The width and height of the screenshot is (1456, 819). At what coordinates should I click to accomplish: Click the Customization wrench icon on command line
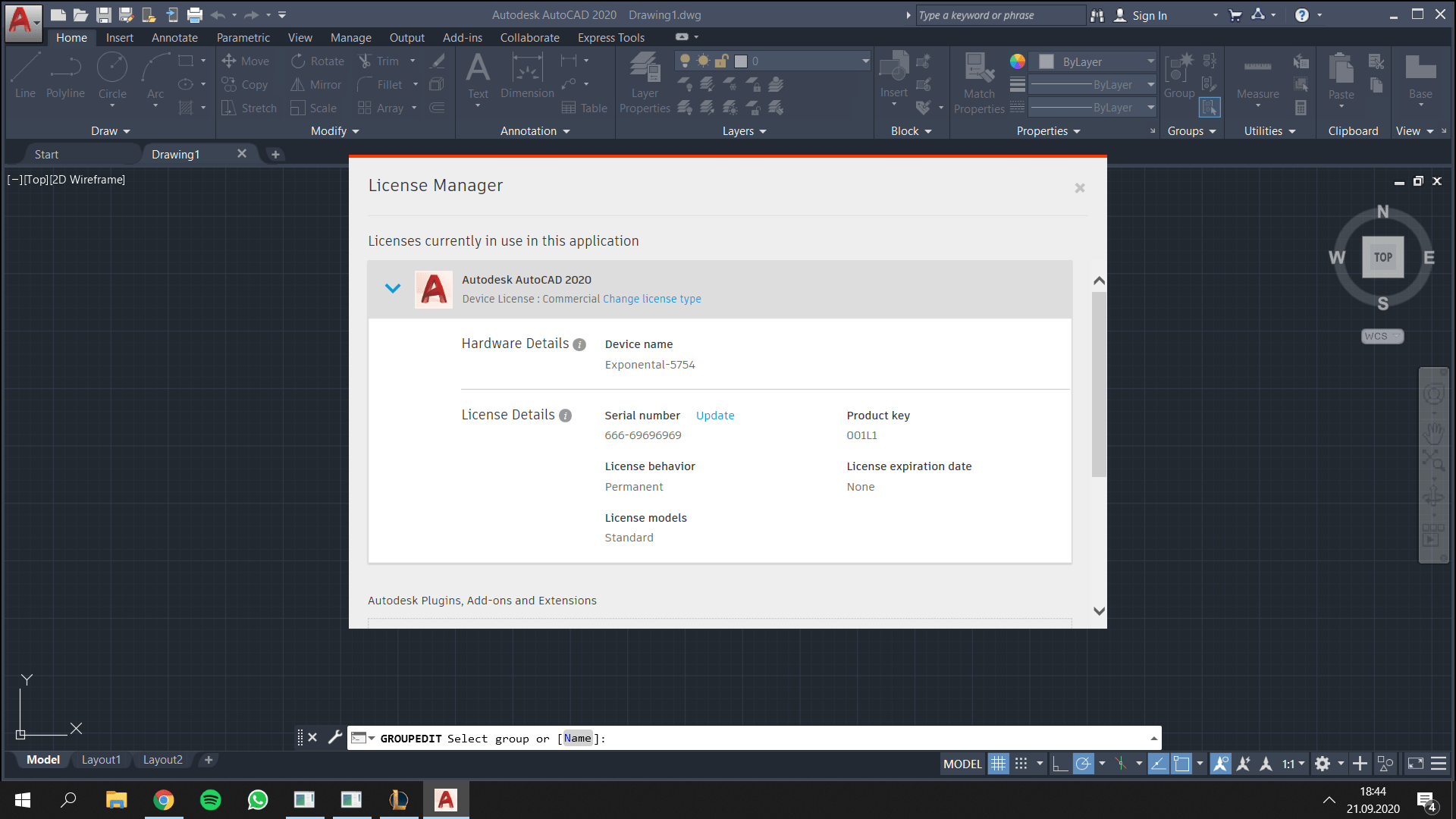click(334, 737)
